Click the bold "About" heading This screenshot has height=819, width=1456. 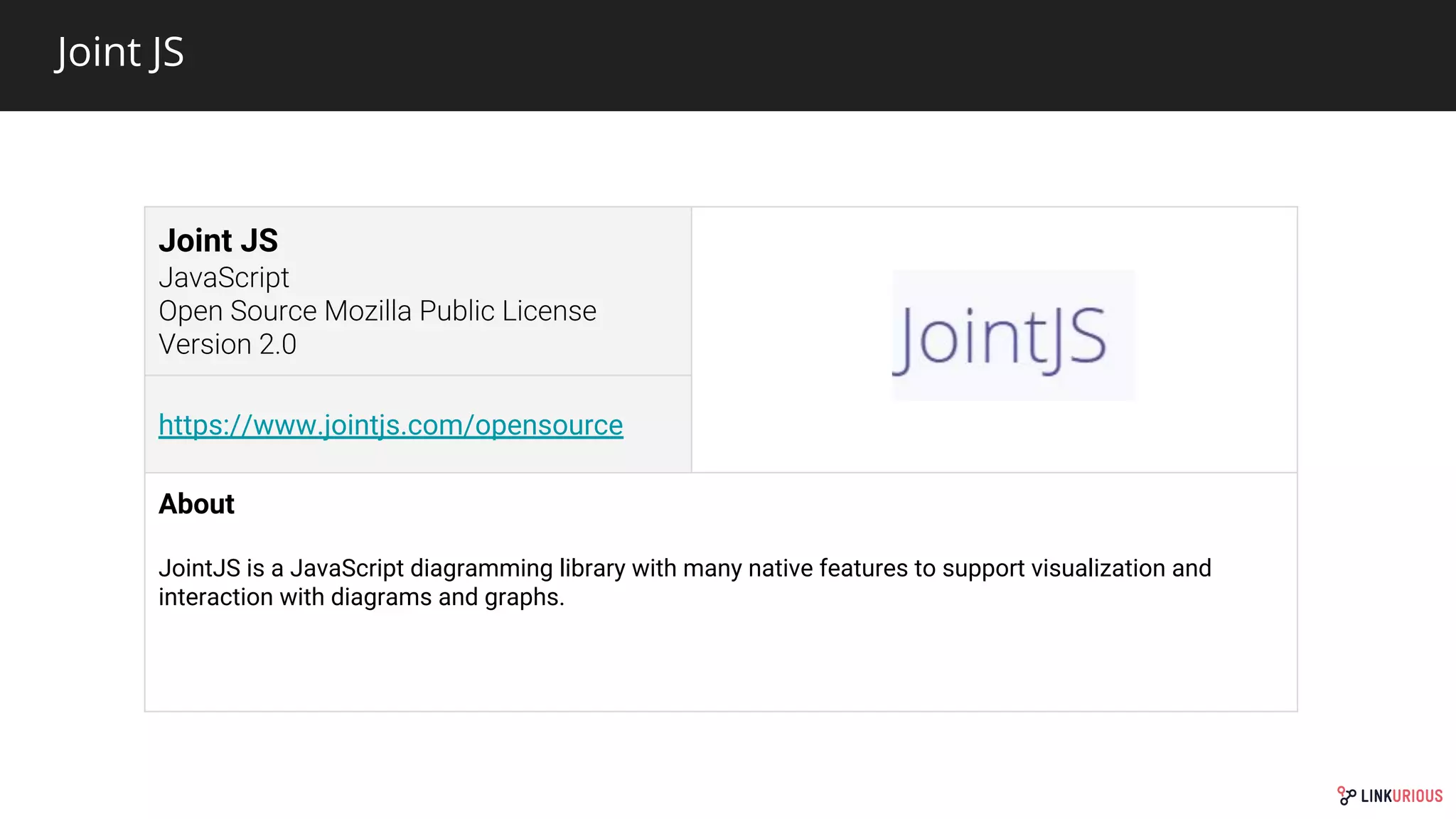click(196, 504)
